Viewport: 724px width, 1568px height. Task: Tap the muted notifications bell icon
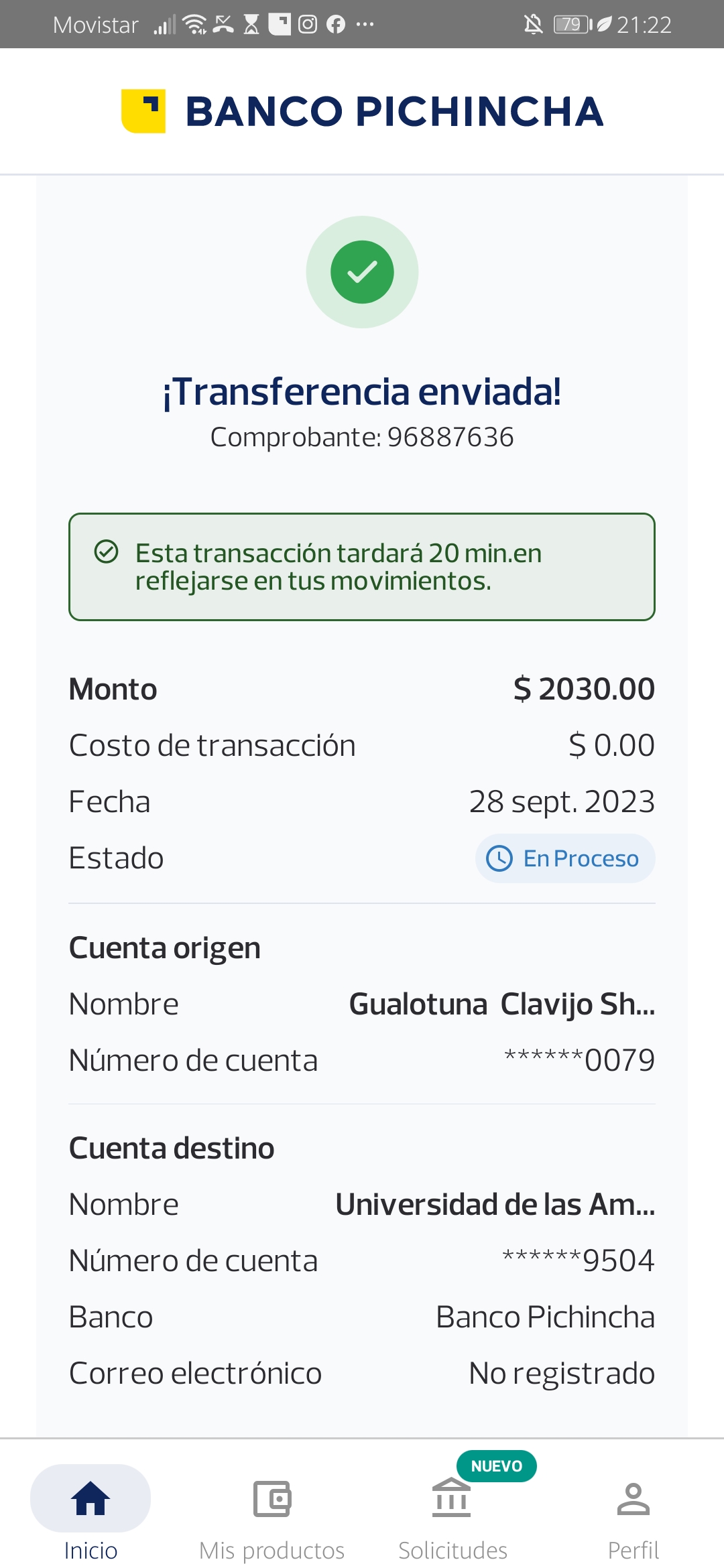pyautogui.click(x=533, y=25)
